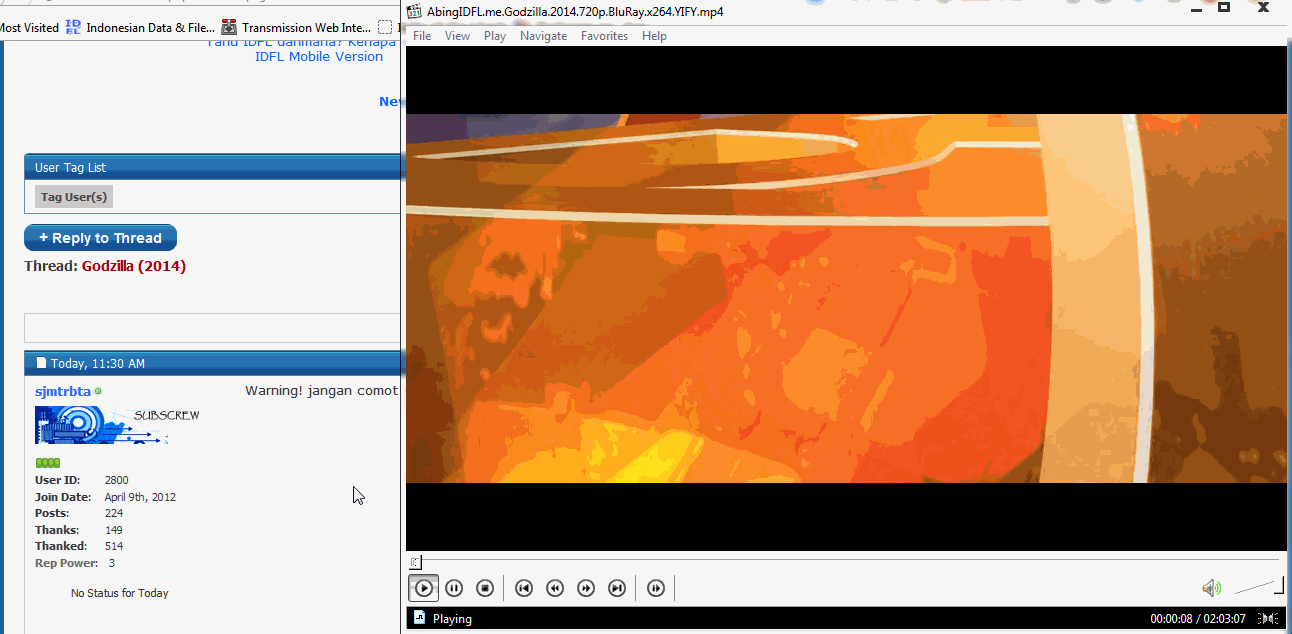The image size is (1292, 634).
Task: Click the Transmission bookmark favicon
Action: [x=229, y=27]
